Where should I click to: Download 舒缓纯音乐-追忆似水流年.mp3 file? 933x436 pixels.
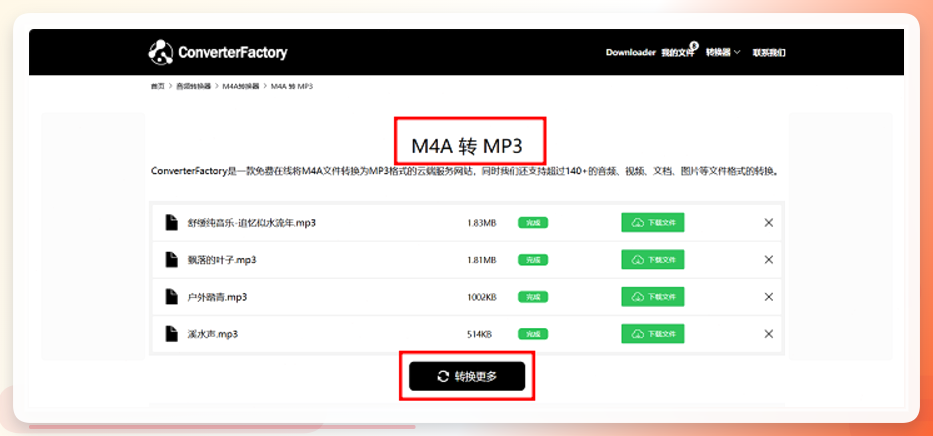pyautogui.click(x=653, y=222)
